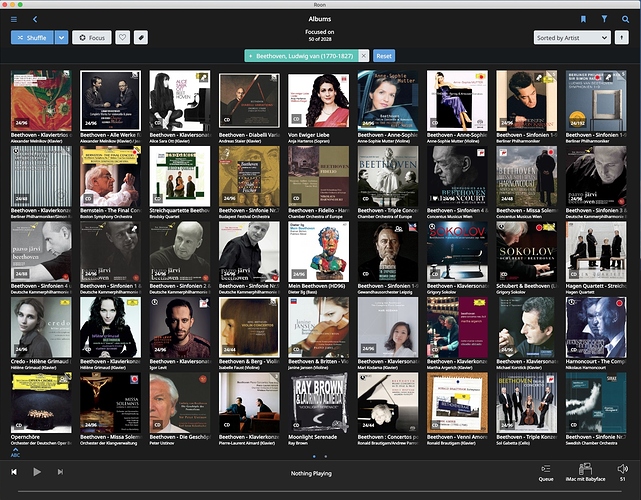
Task: Open Alice Sara Ott Klaviersonaten album
Action: [x=180, y=101]
